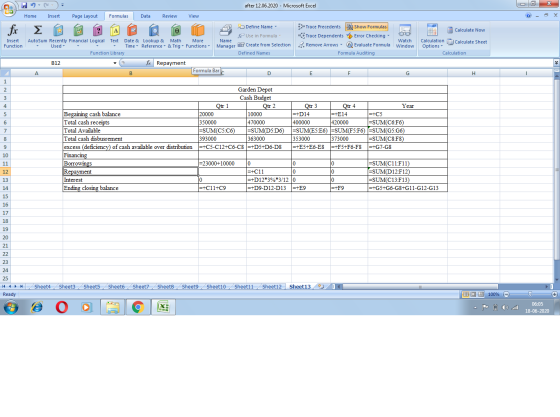
Task: Insert a new worksheet tab
Action: coord(321,286)
